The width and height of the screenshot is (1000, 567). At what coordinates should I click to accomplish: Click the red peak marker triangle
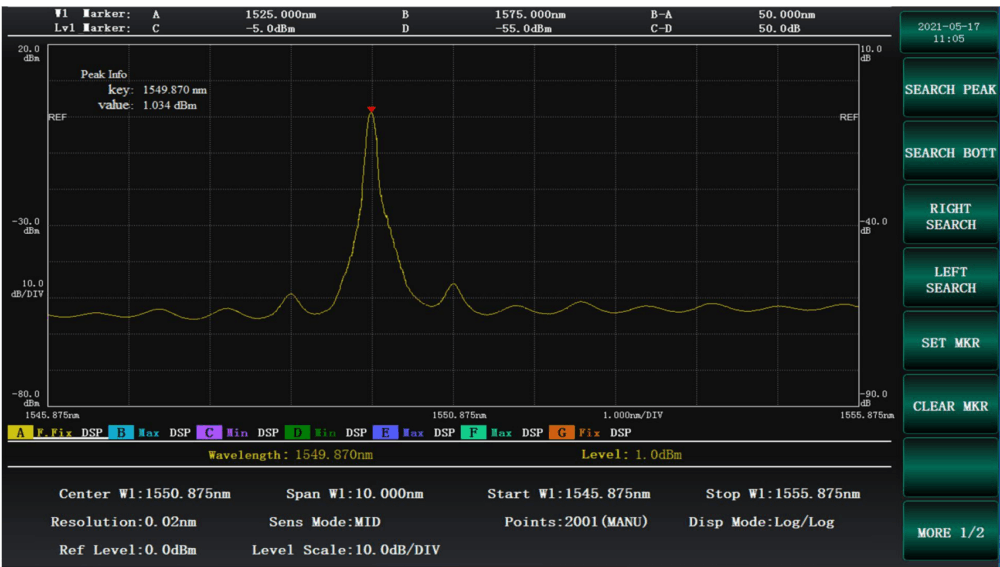[371, 109]
